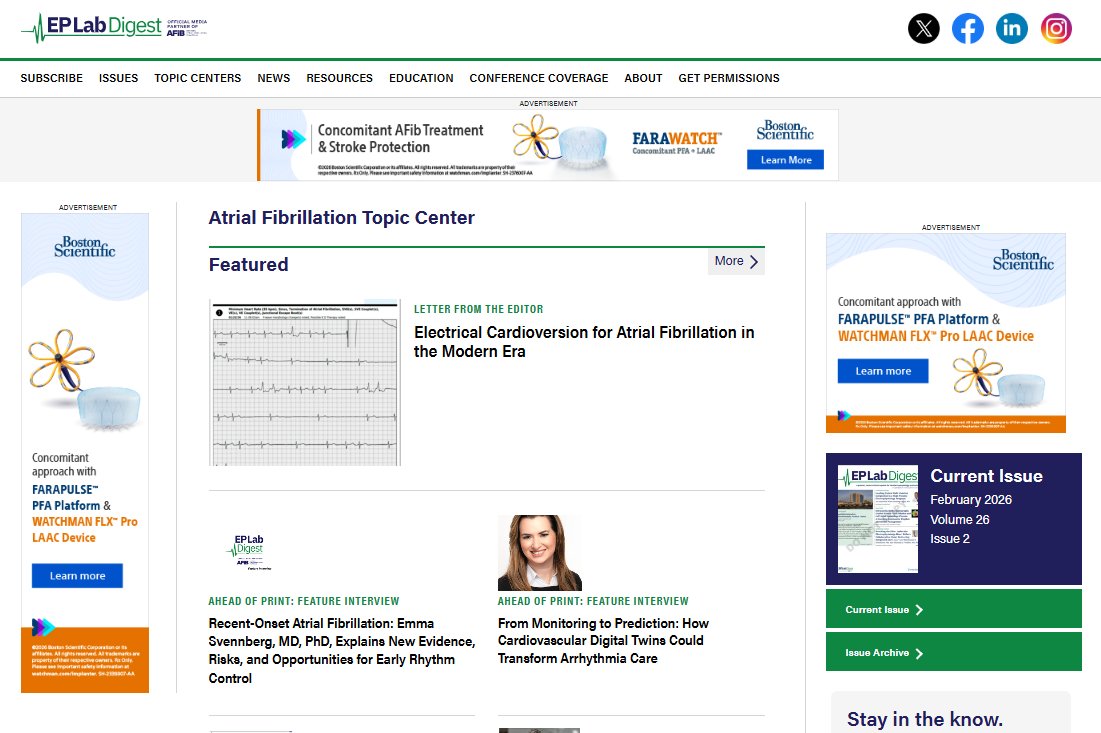Click Learn more in left sidebar ad
Viewport: 1101px width, 733px height.
click(x=77, y=576)
